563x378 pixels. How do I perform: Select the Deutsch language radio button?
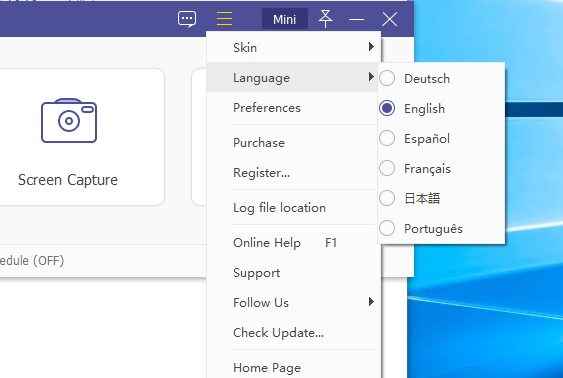387,78
